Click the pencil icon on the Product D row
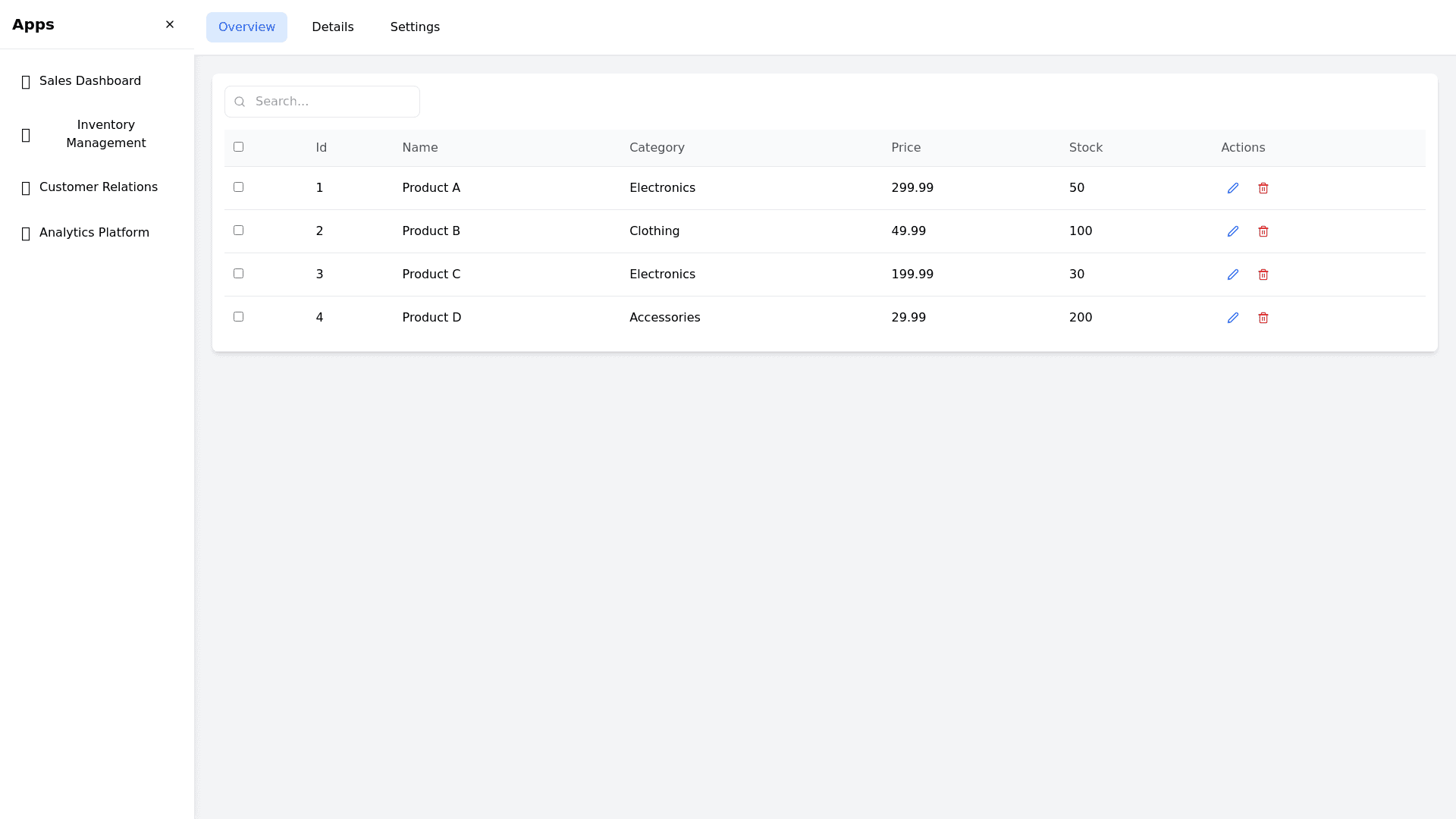 pyautogui.click(x=1232, y=318)
